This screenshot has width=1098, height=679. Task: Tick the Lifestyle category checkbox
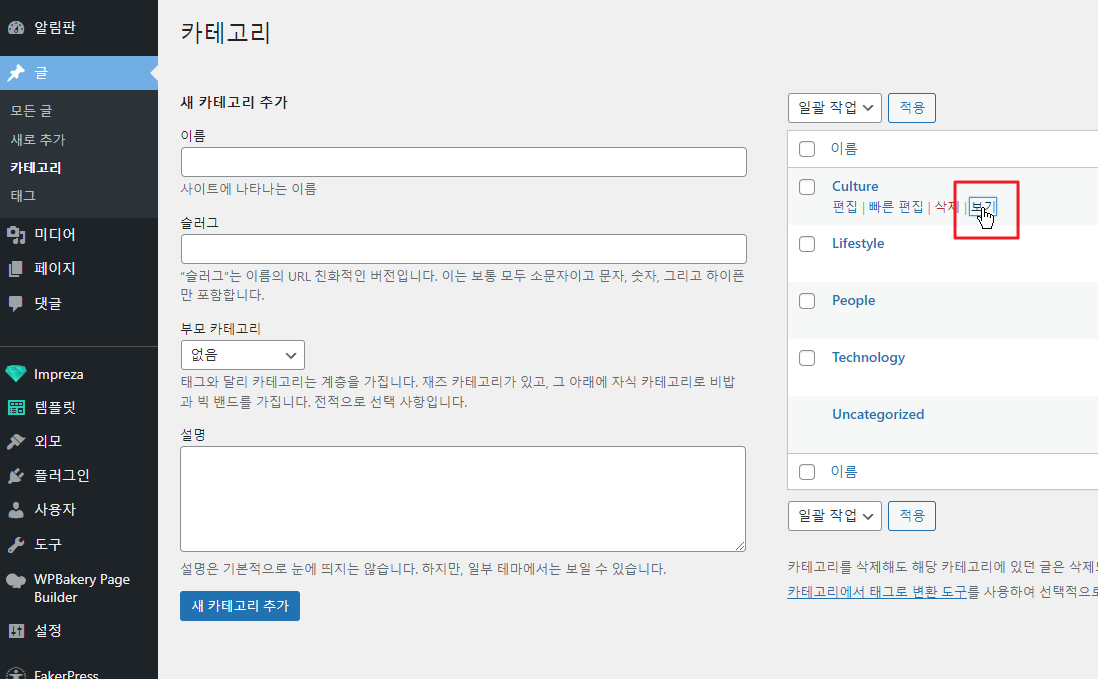tap(807, 244)
